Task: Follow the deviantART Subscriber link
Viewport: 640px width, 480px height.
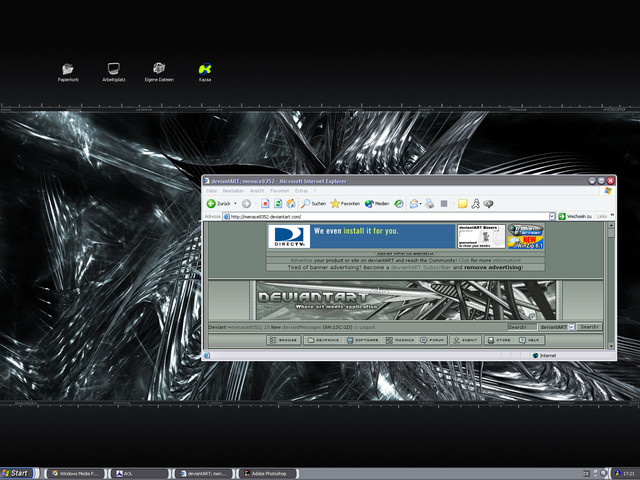Action: 421,267
